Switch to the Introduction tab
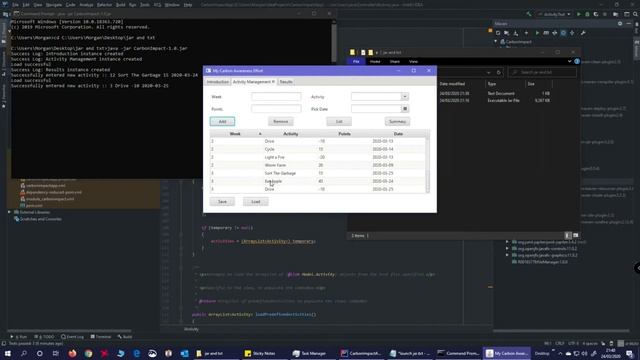The height and width of the screenshot is (360, 640). click(x=218, y=82)
